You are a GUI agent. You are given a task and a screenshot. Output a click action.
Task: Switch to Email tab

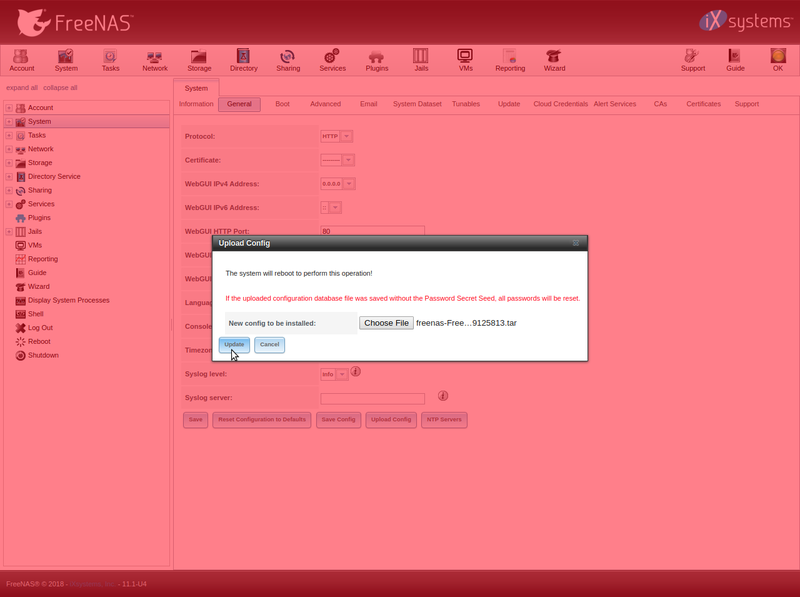coord(368,104)
